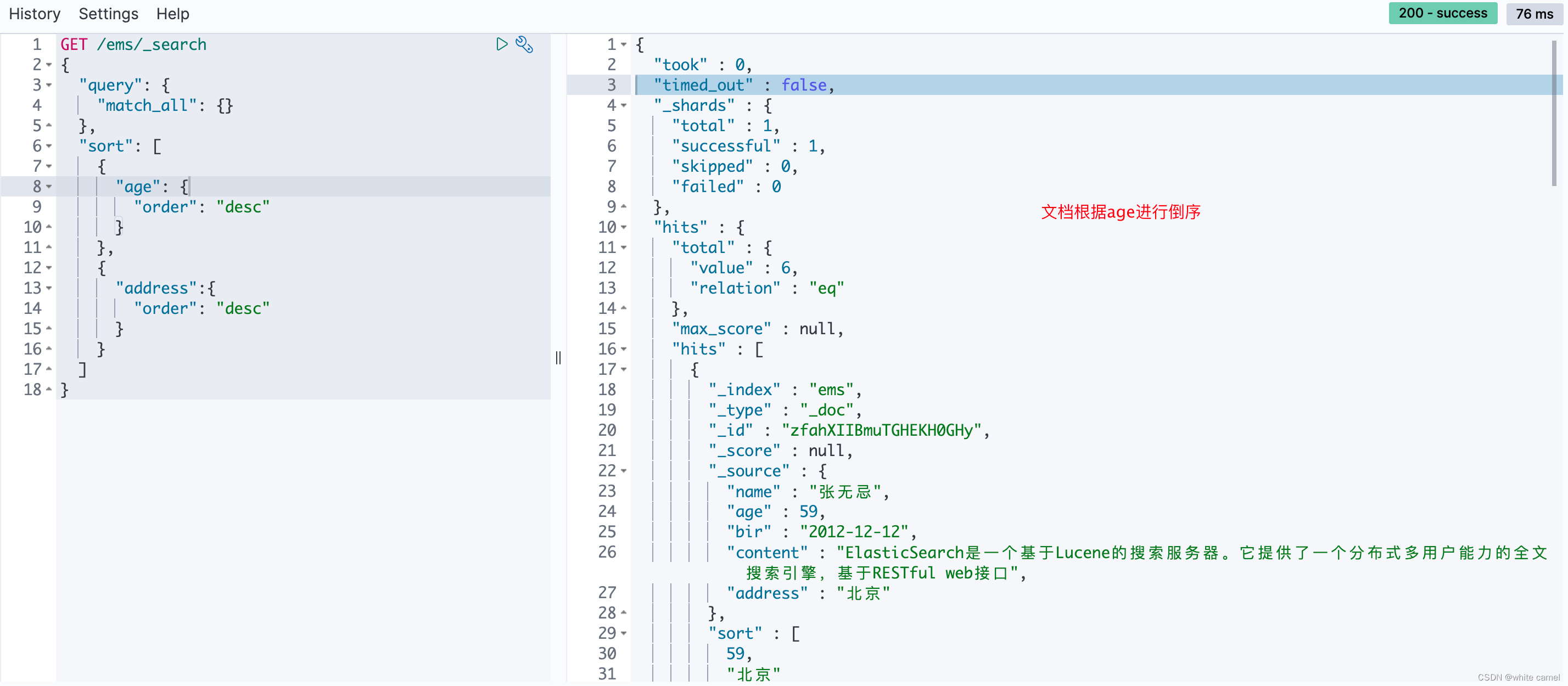Click the "_id" zfahXIIBmuTGHEKH0GHy value
This screenshot has height=686, width=1568.
click(x=881, y=430)
